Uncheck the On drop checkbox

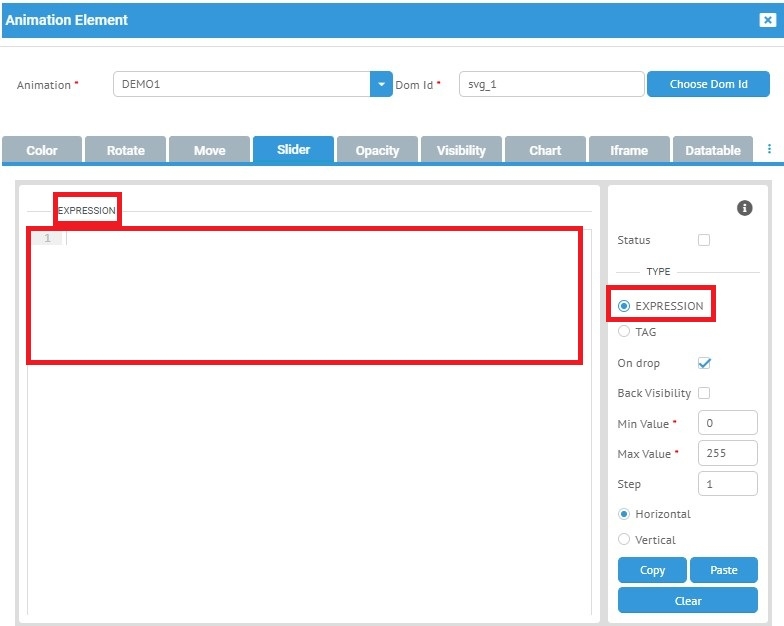click(x=704, y=363)
